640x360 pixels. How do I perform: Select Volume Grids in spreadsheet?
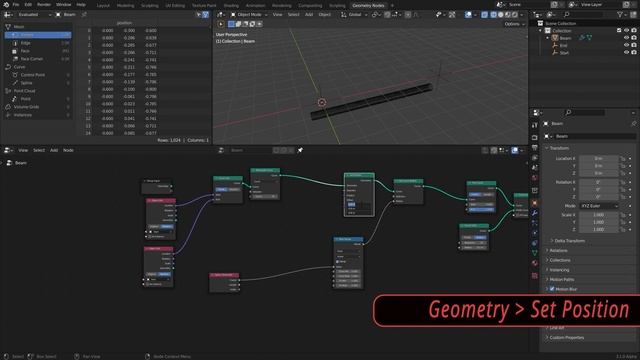[27, 107]
